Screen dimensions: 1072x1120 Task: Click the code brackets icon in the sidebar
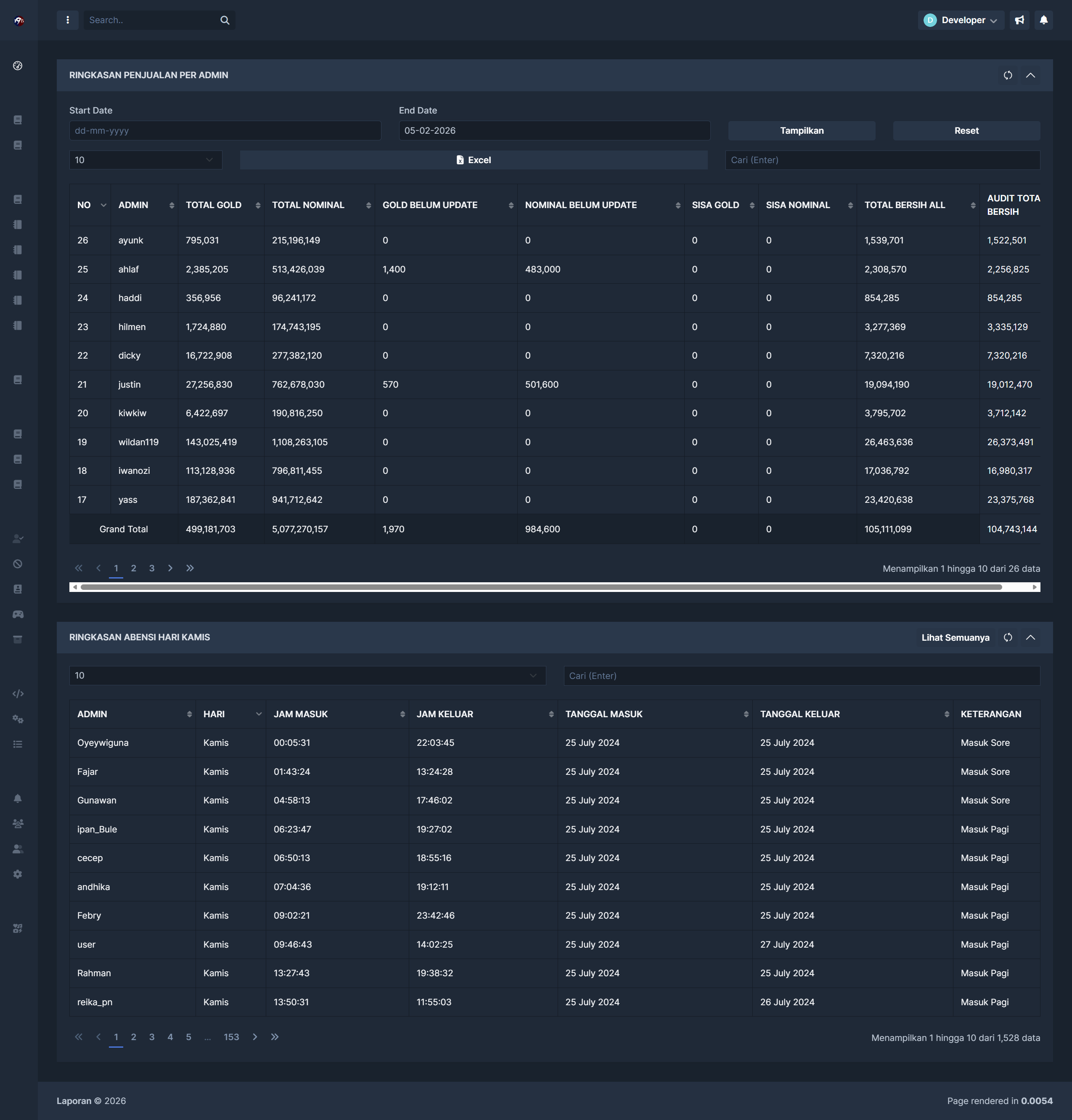pos(18,693)
